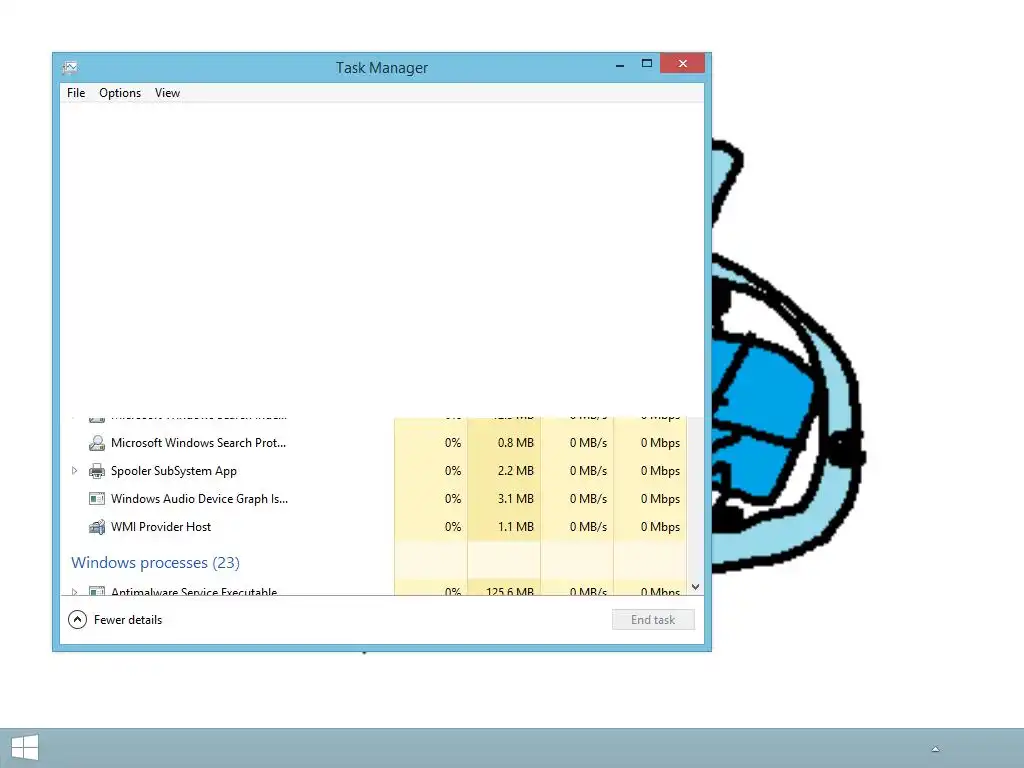Open the File menu

pyautogui.click(x=76, y=93)
